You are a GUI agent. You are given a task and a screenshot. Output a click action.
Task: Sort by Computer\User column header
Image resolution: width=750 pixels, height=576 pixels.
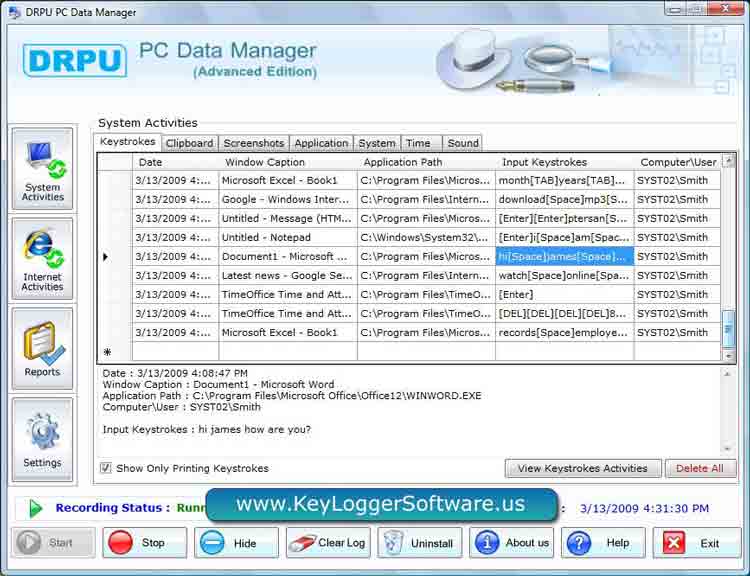click(x=678, y=162)
